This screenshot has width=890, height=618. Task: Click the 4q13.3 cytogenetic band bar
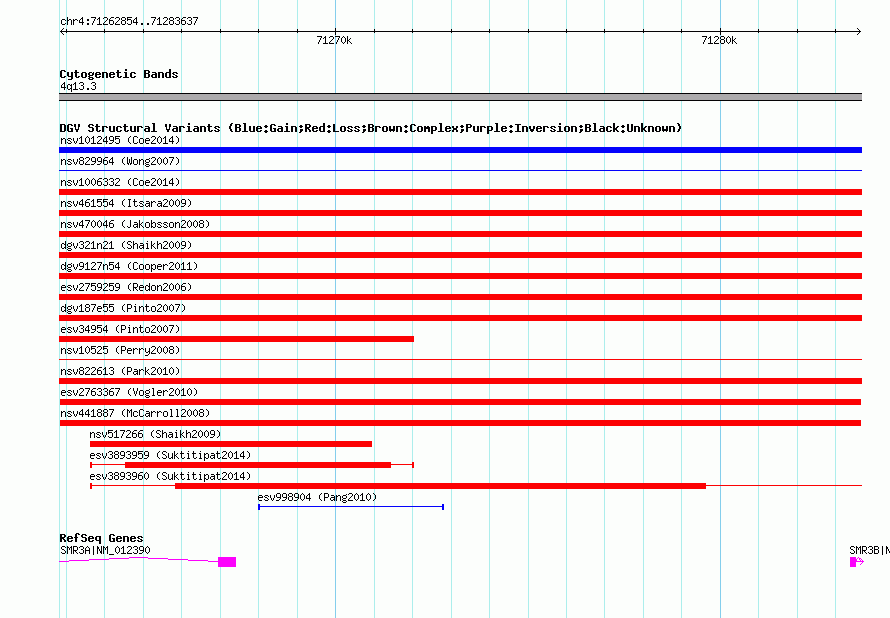pyautogui.click(x=460, y=97)
